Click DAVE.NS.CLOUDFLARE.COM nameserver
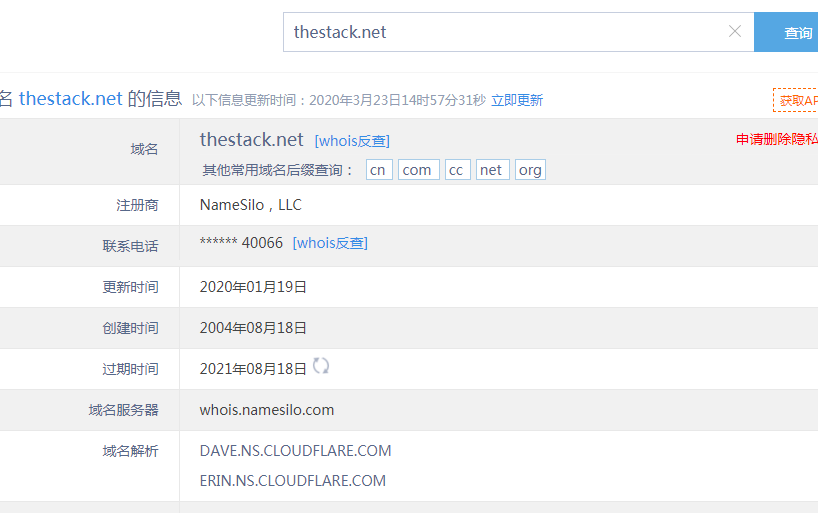Viewport: 818px width, 513px height. (295, 450)
